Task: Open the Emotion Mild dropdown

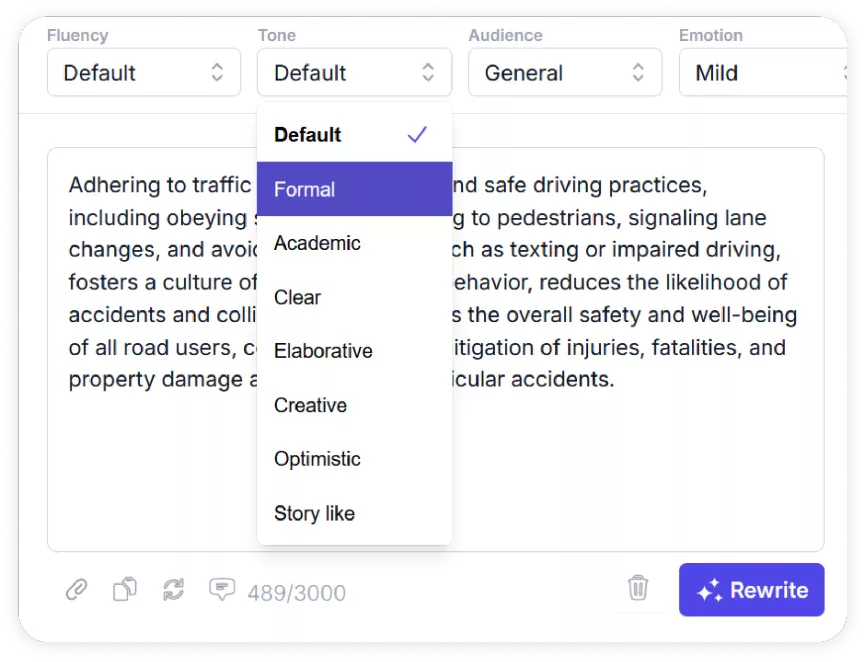Action: coord(763,72)
